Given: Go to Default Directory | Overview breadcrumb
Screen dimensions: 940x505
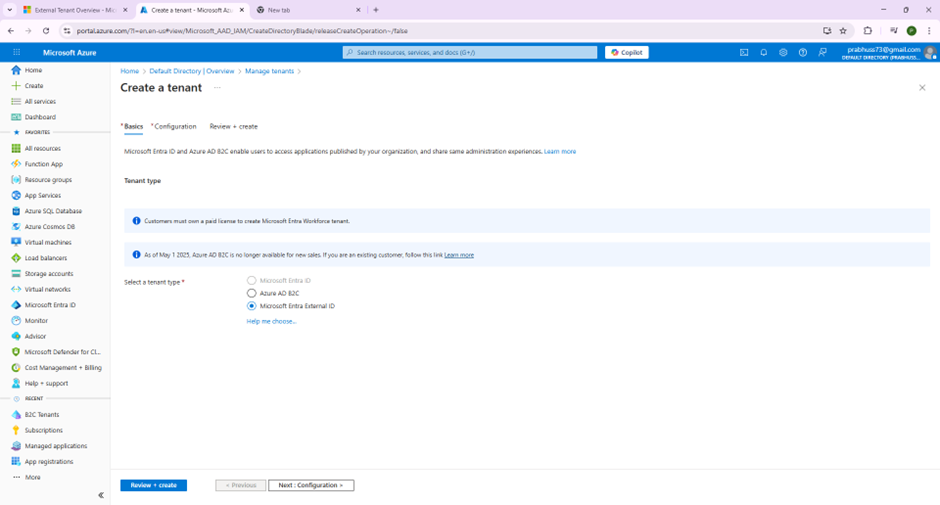Looking at the screenshot, I should click(x=192, y=71).
